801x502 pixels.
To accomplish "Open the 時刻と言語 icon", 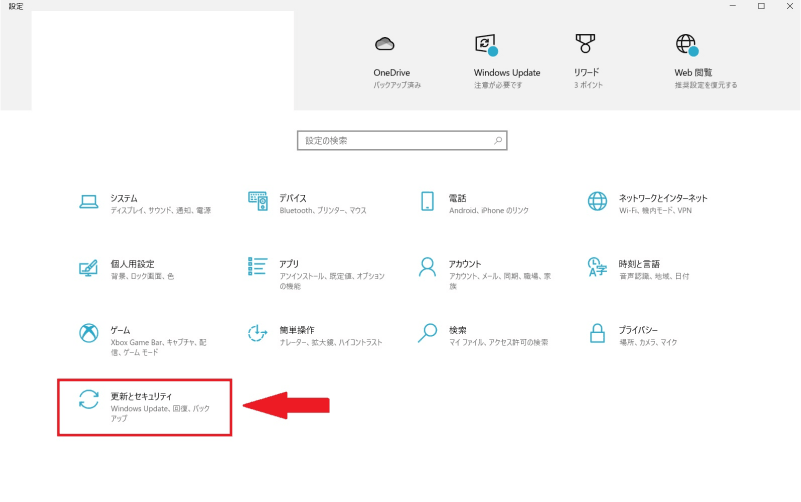I will (x=597, y=267).
